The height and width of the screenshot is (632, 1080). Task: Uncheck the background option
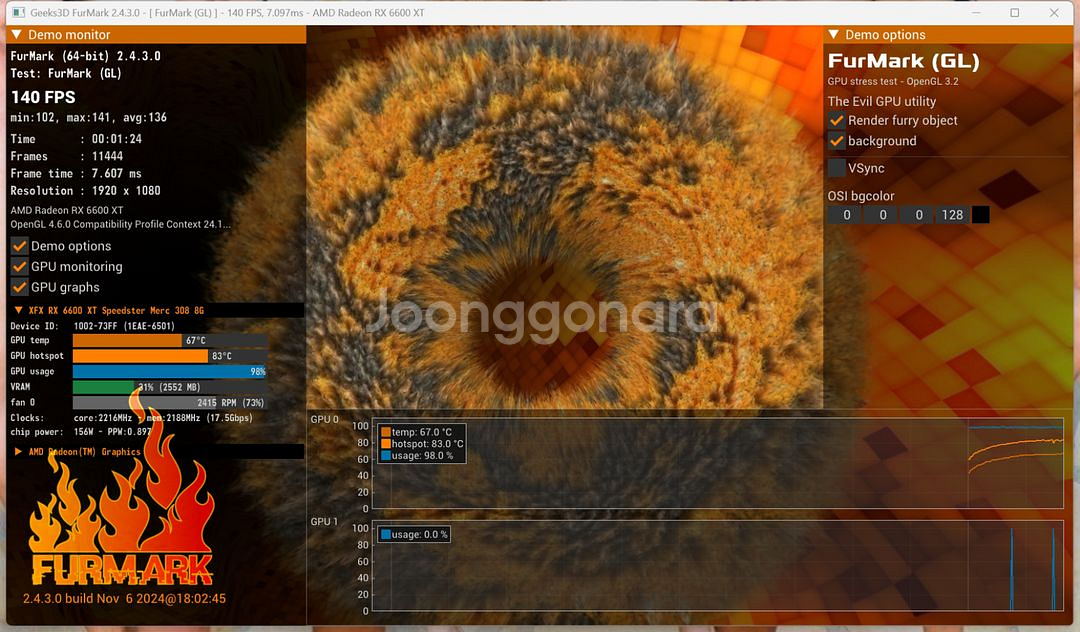pyautogui.click(x=837, y=141)
